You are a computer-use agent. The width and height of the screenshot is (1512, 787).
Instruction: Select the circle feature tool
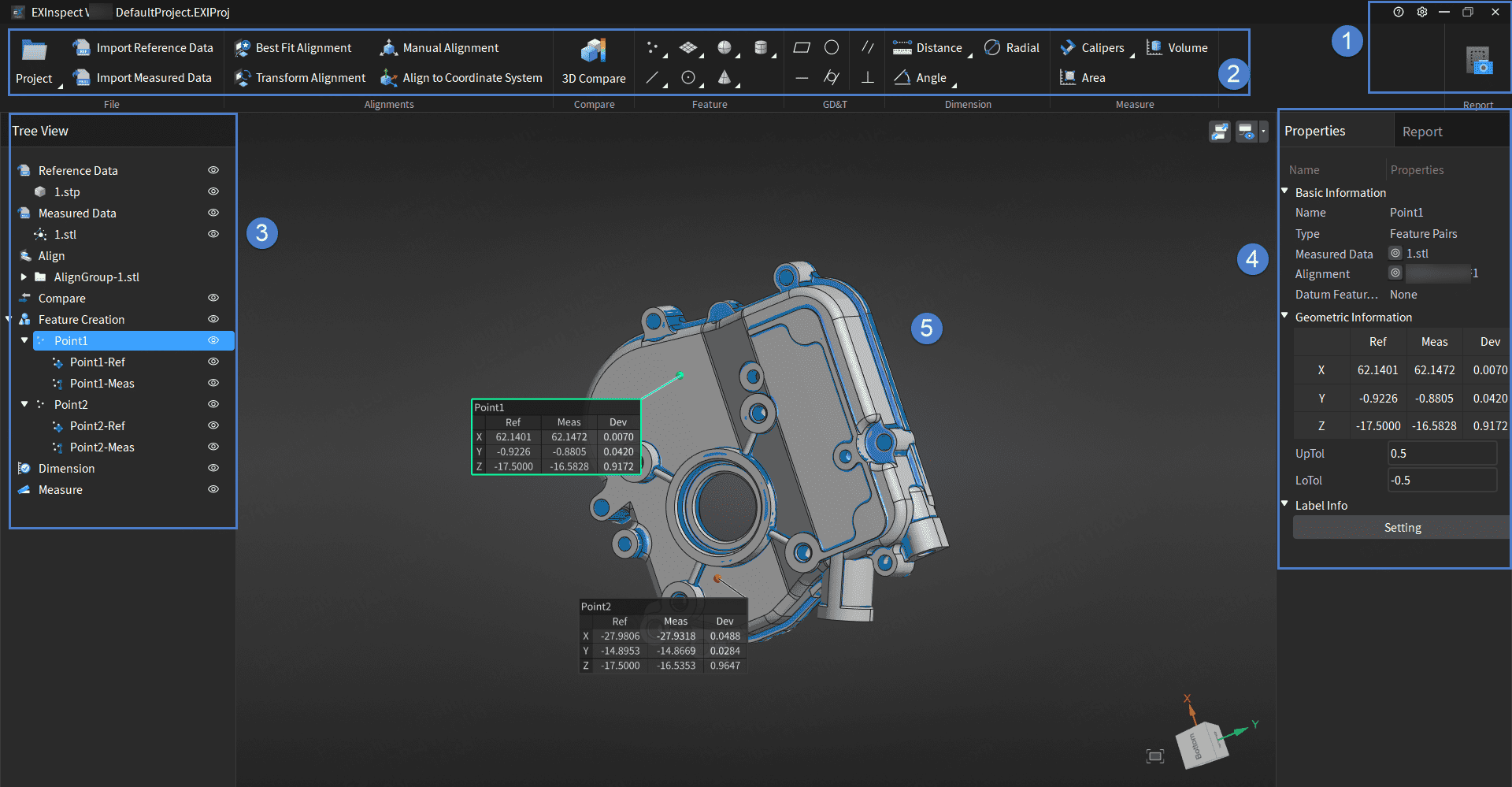[x=688, y=78]
